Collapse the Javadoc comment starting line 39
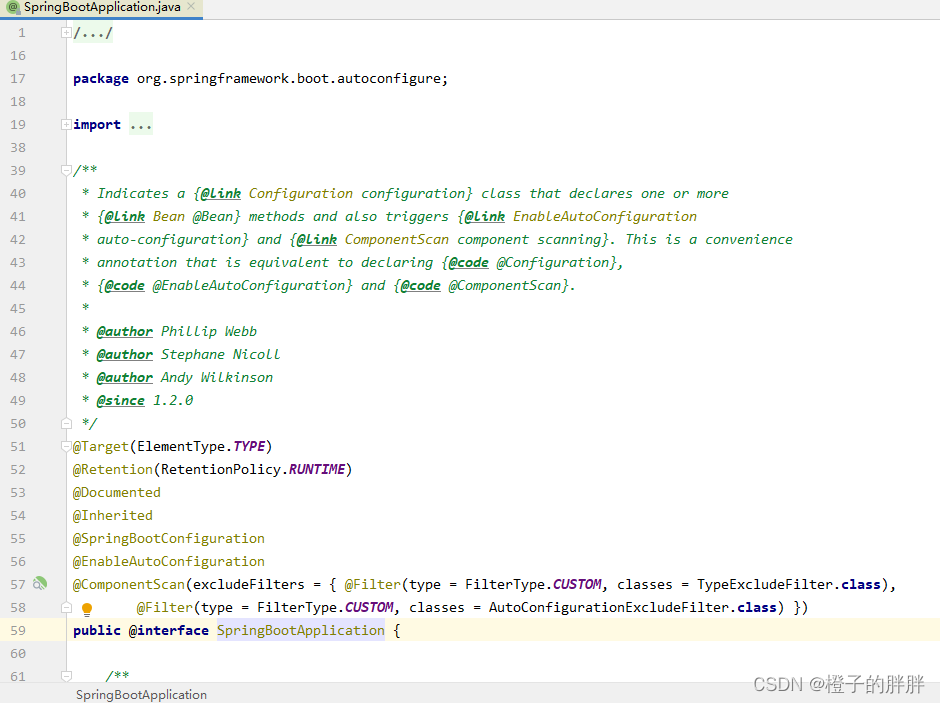 67,170
